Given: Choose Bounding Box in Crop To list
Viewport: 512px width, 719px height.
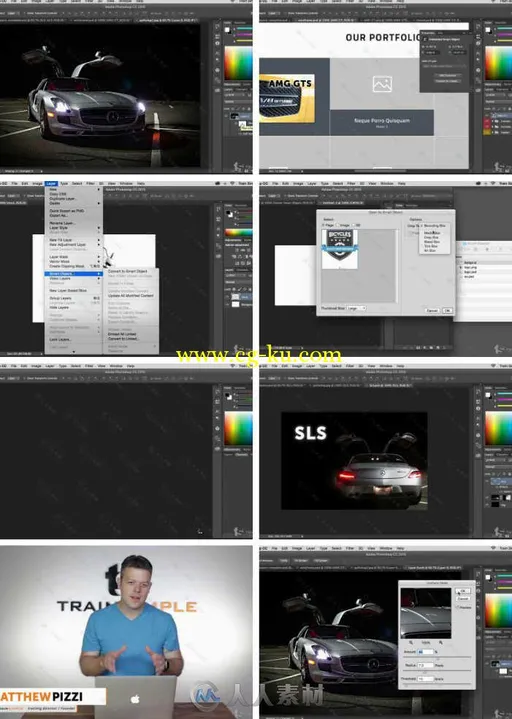Looking at the screenshot, I should [x=435, y=226].
